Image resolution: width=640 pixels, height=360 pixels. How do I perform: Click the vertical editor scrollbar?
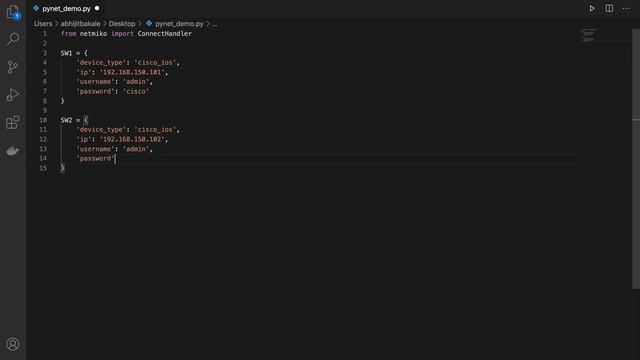tap(636, 159)
